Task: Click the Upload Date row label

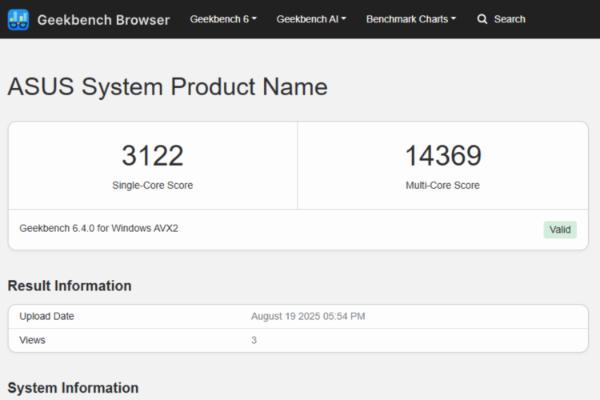Action: 47,316
